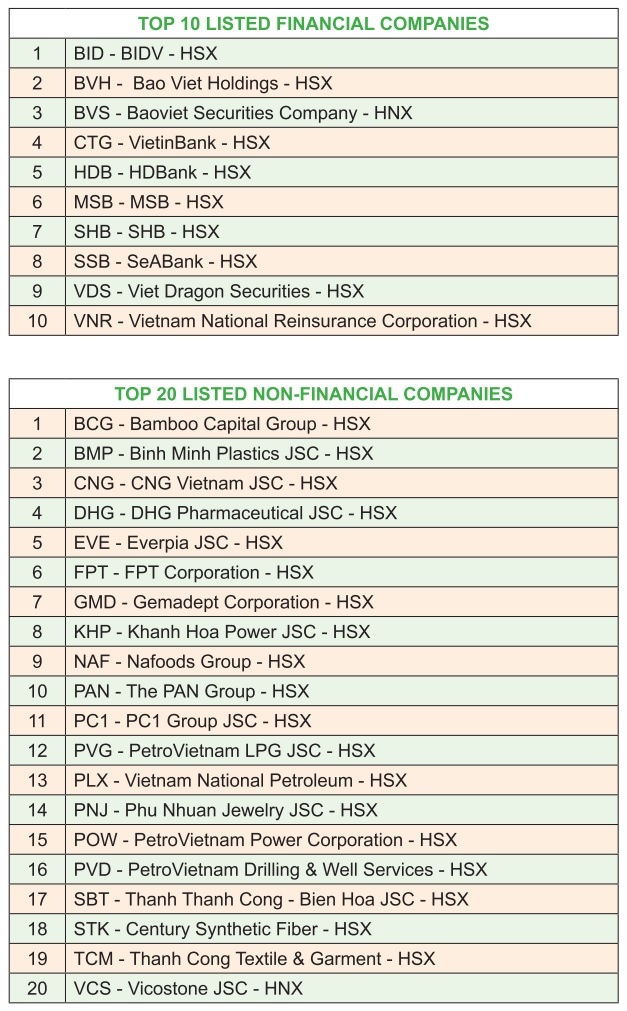Viewport: 627px width, 1011px height.
Task: Click the Viet Dragon Securities entry
Action: (219, 292)
